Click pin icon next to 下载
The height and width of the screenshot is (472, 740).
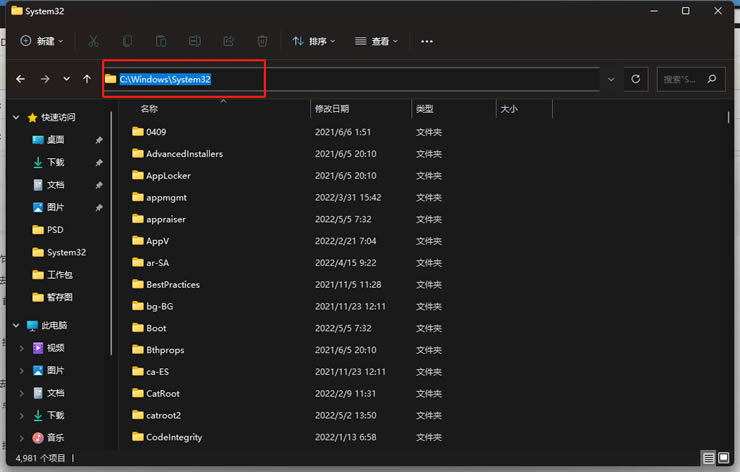click(99, 163)
